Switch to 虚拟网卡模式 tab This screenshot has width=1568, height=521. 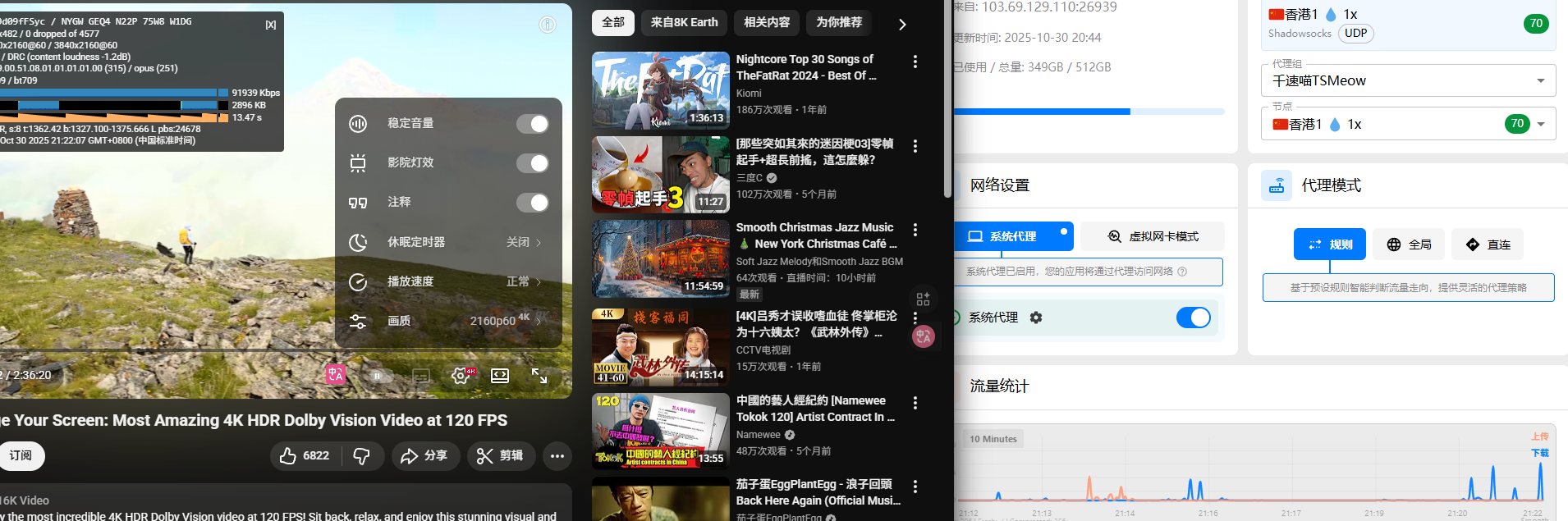(x=1153, y=236)
